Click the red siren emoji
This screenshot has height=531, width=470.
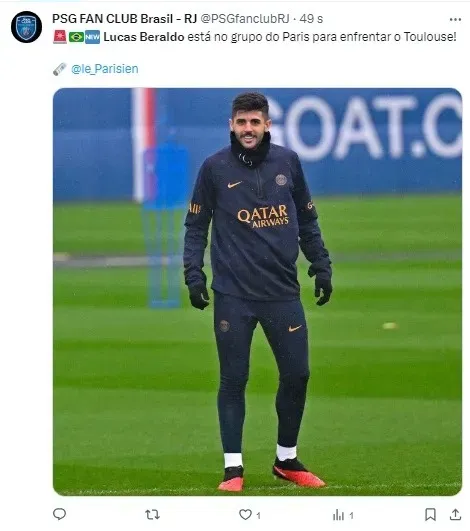click(x=60, y=37)
